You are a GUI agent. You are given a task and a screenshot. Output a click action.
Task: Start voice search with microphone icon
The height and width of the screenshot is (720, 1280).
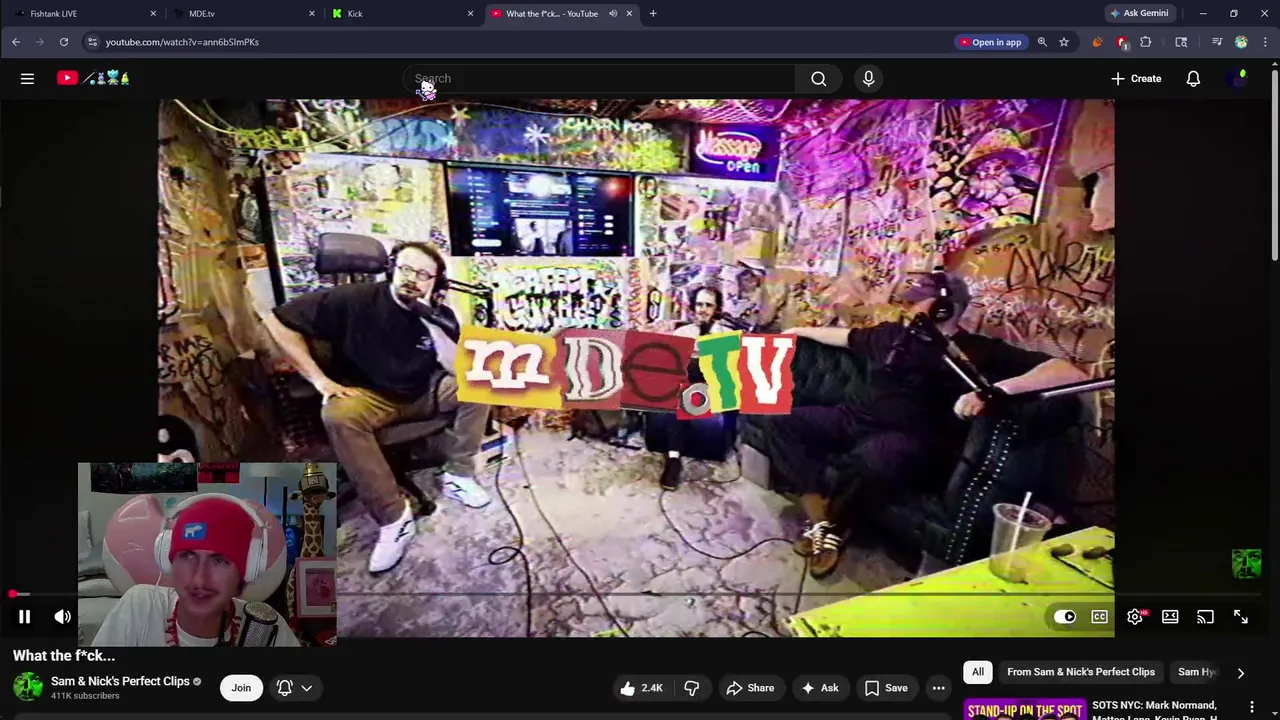[x=868, y=78]
